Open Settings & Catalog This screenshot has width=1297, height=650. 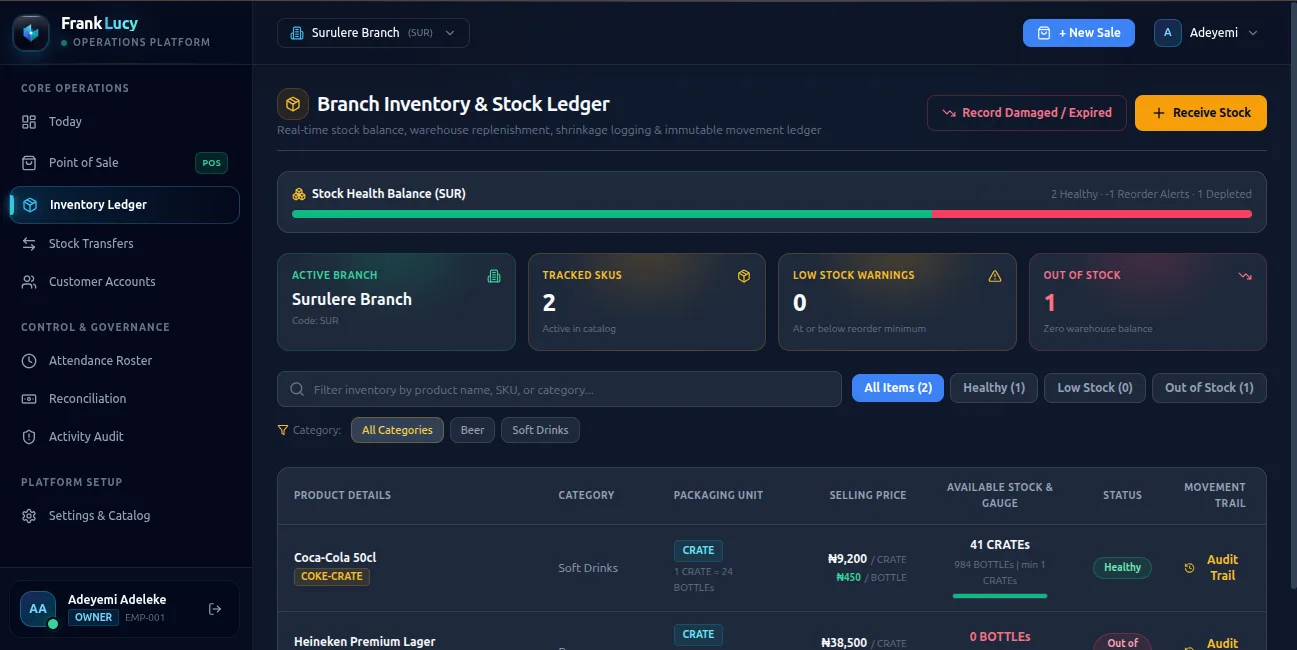pyautogui.click(x=126, y=516)
